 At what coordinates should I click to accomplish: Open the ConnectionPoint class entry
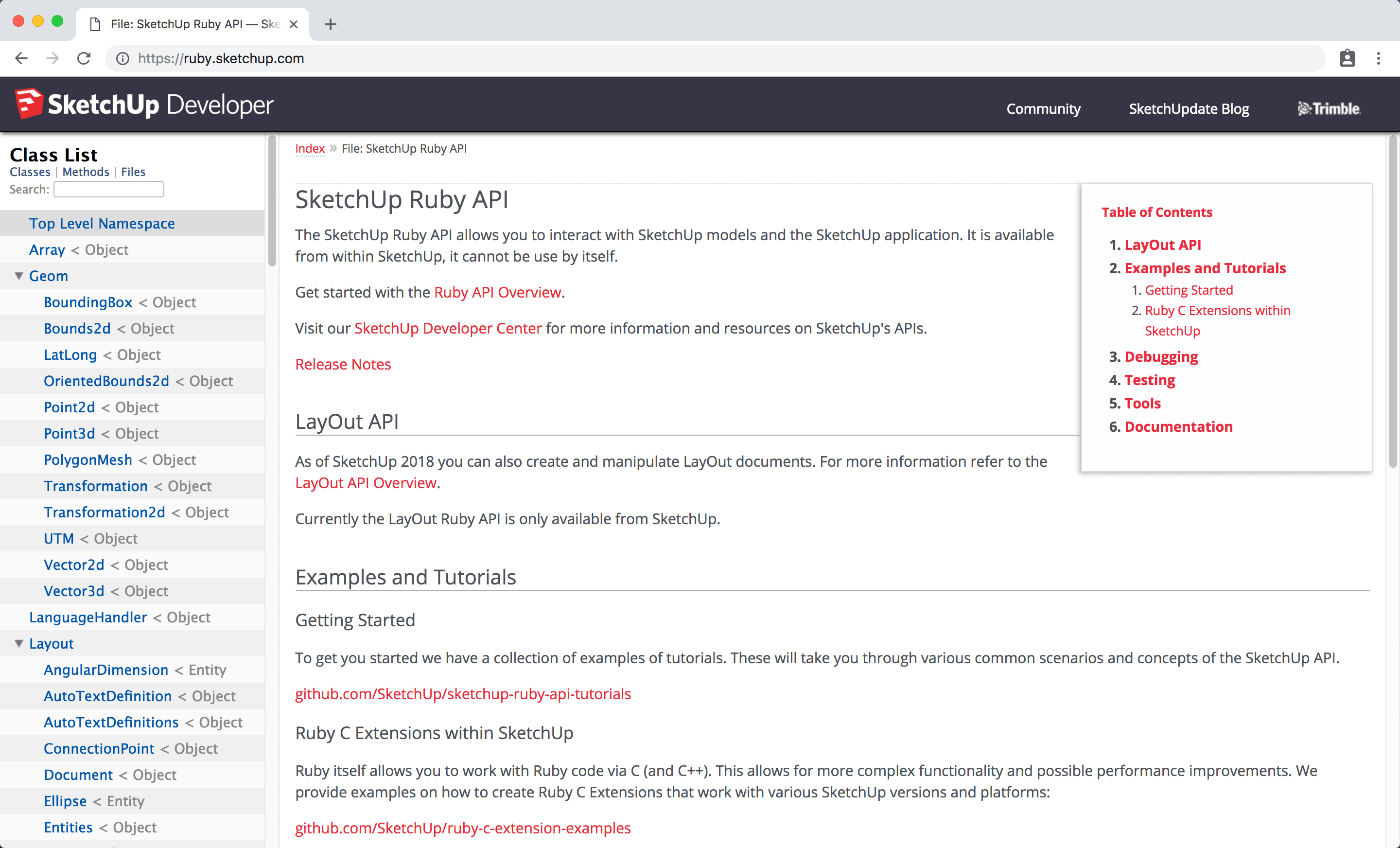99,748
